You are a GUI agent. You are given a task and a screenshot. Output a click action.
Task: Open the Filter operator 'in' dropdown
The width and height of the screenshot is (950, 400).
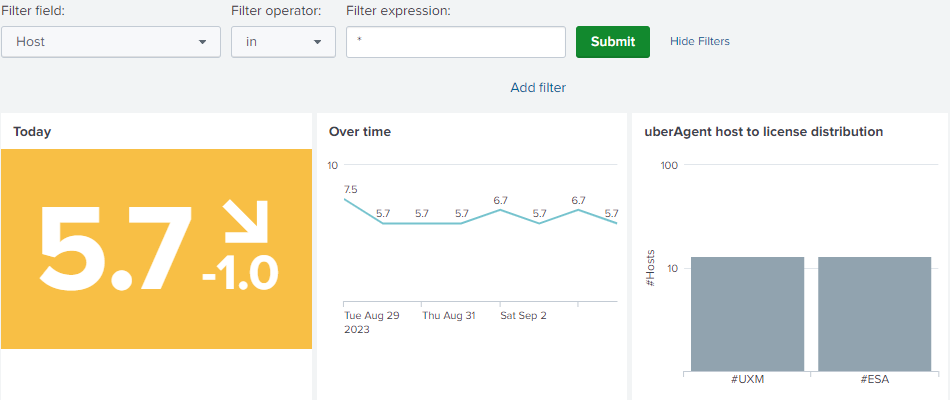tap(283, 42)
